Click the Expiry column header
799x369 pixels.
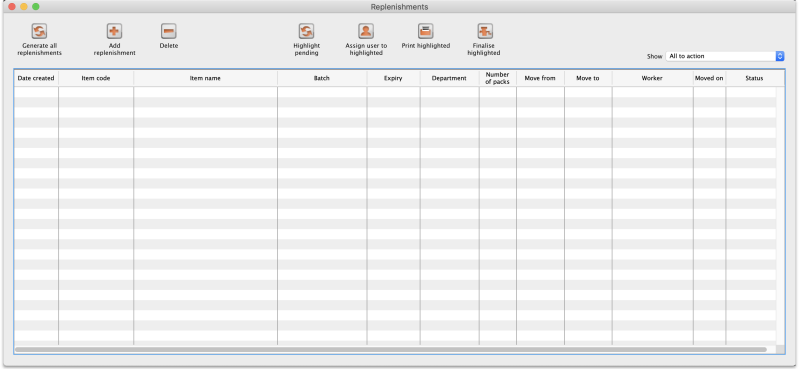pos(393,78)
